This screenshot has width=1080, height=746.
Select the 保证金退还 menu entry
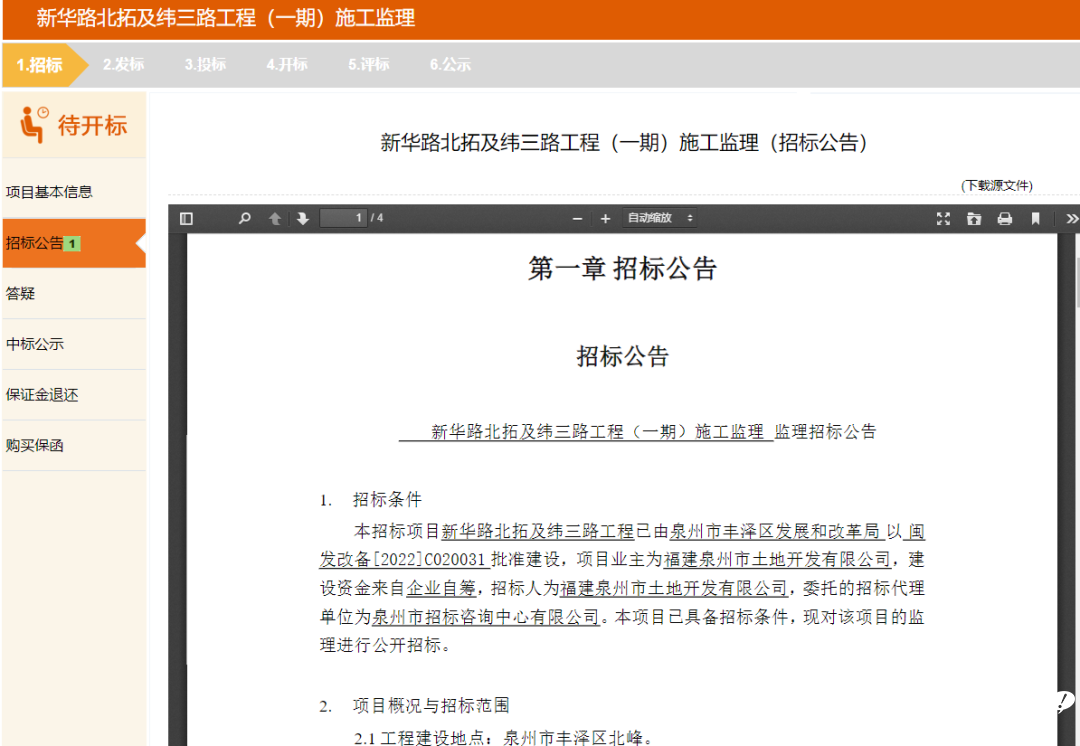click(42, 395)
